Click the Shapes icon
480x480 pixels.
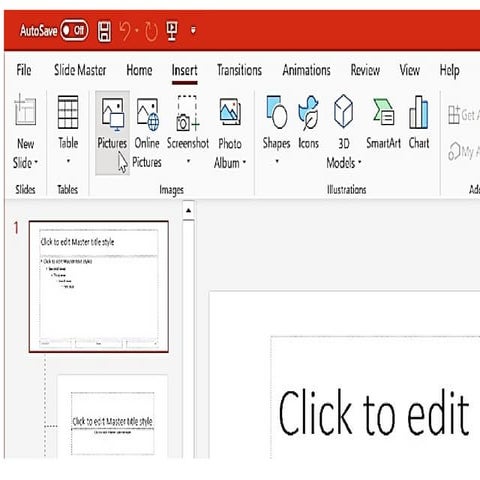[277, 112]
